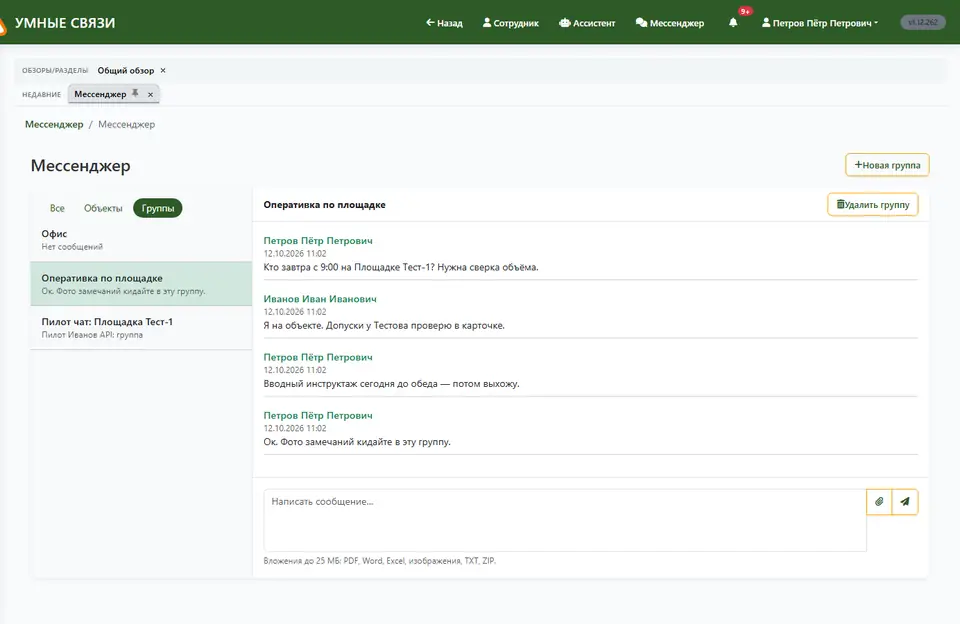Click sender Иванов Иван Иванович in chat
Viewport: 960px width, 624px height.
click(x=320, y=299)
